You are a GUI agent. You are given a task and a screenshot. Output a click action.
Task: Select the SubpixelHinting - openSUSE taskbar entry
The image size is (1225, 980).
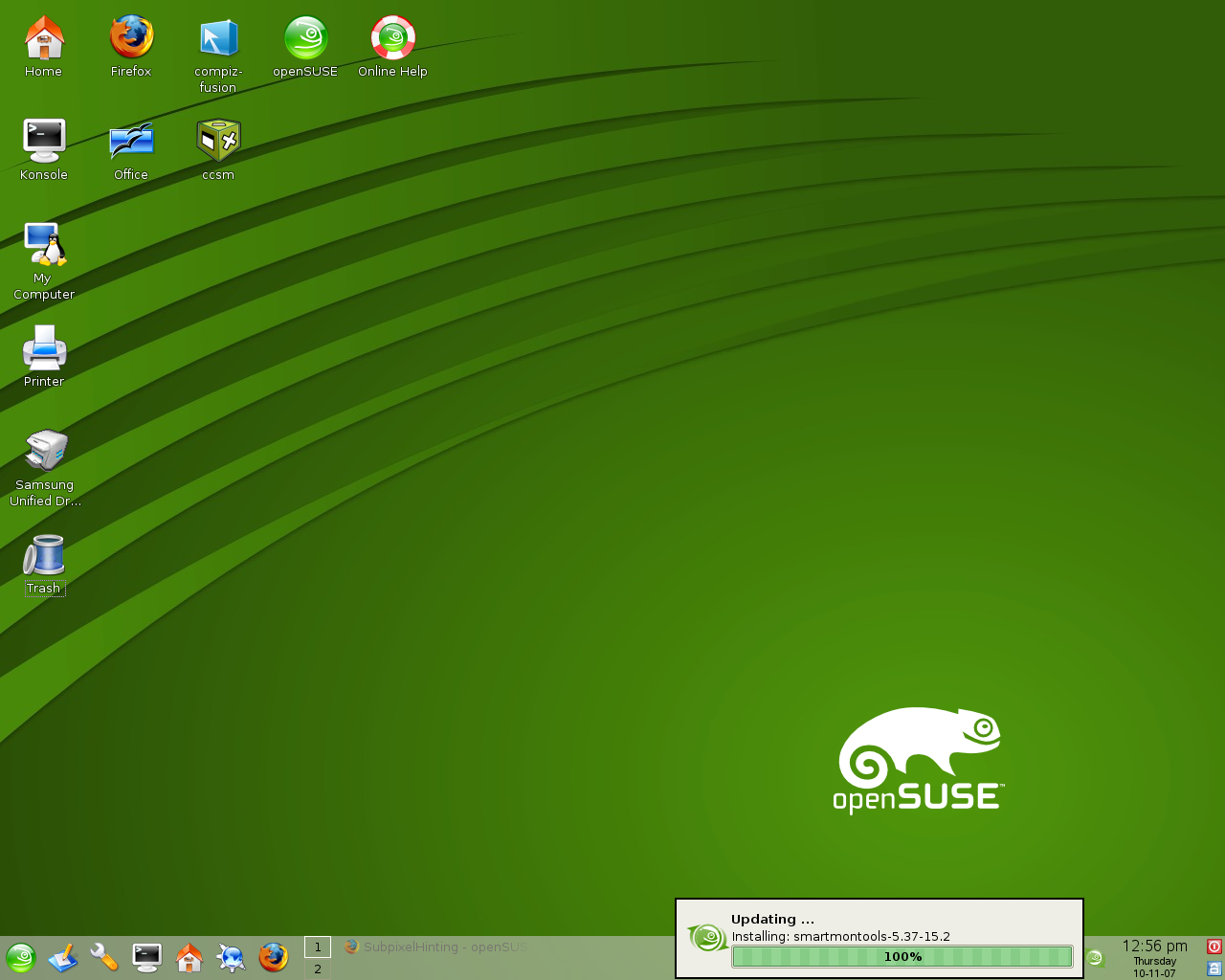point(436,947)
